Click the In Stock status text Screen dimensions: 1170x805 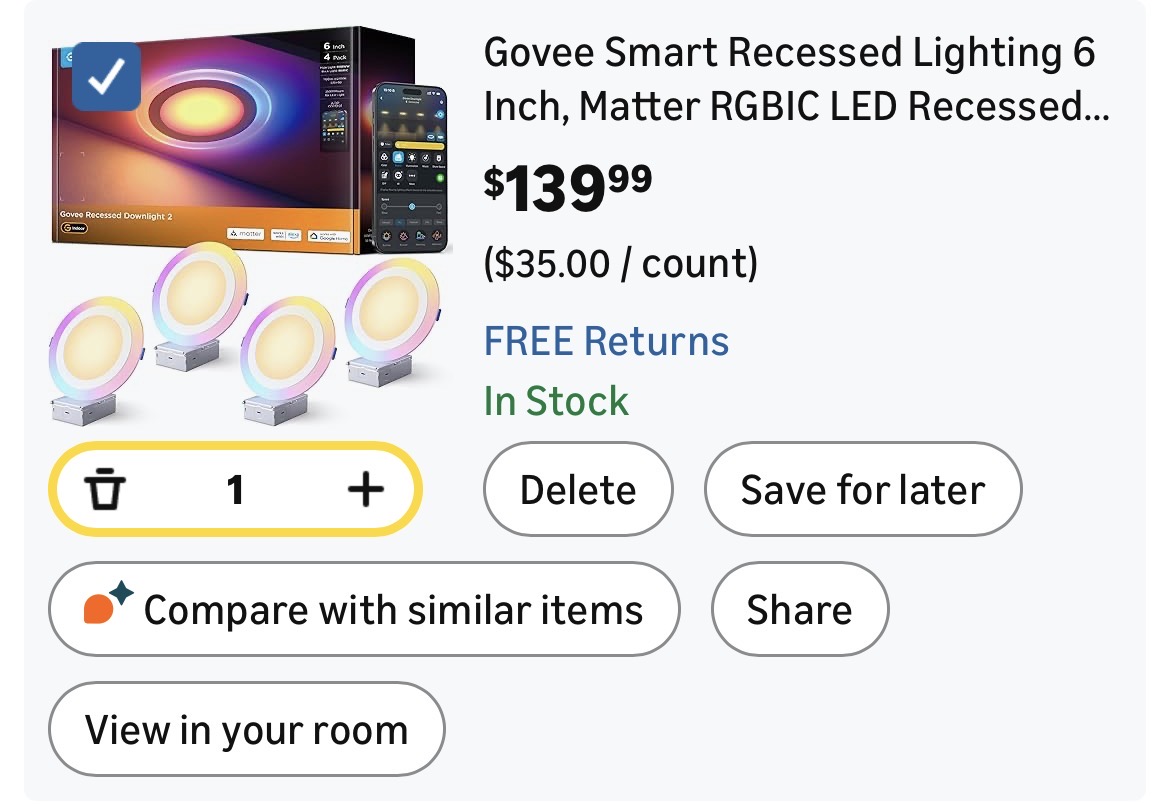556,401
